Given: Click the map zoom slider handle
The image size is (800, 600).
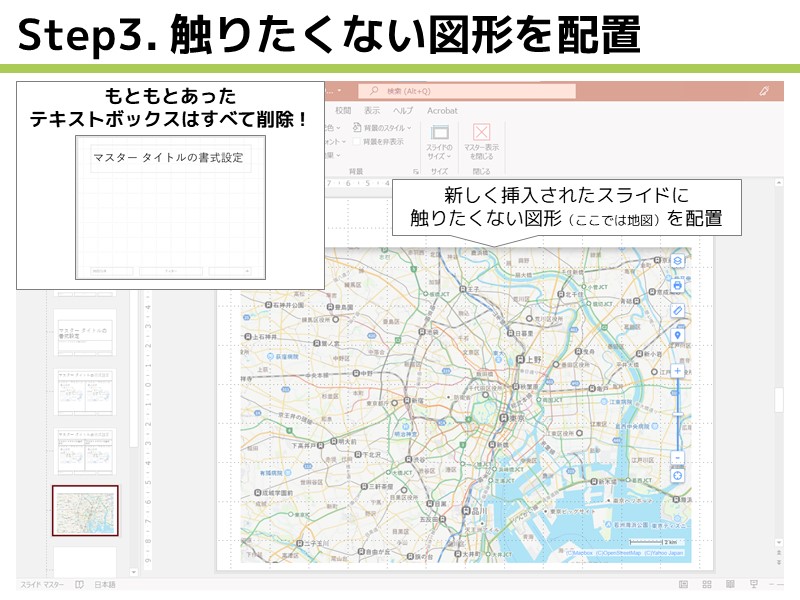Looking at the screenshot, I should tap(678, 414).
